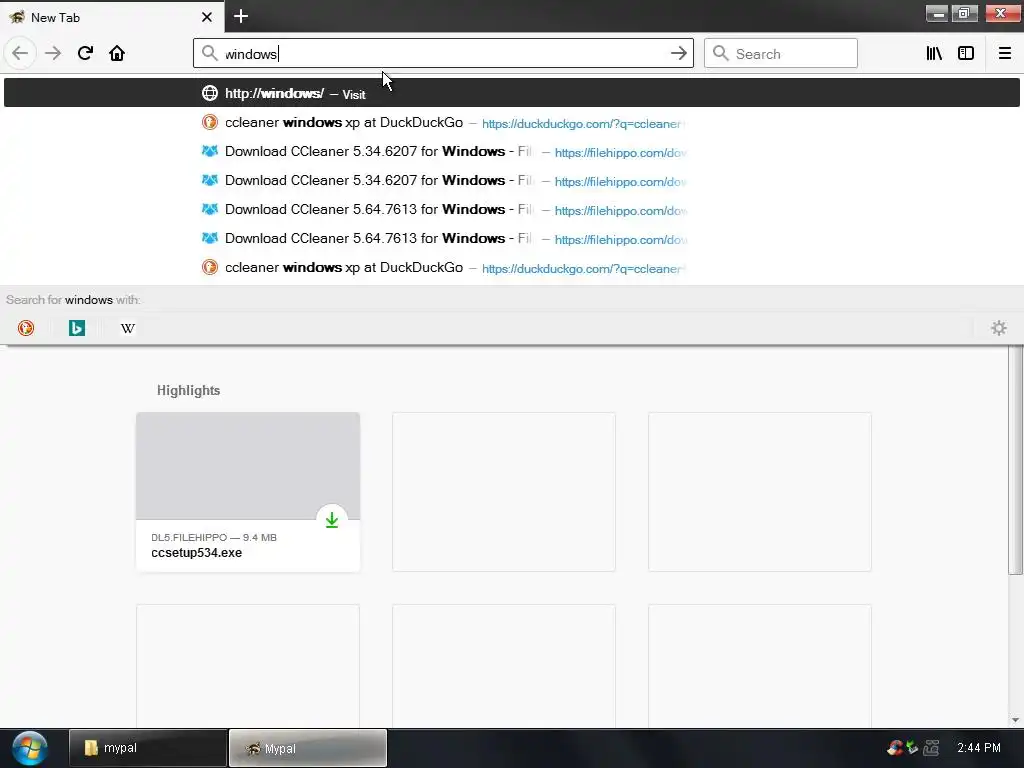
Task: Search windows with Bing engine icon
Action: click(77, 328)
